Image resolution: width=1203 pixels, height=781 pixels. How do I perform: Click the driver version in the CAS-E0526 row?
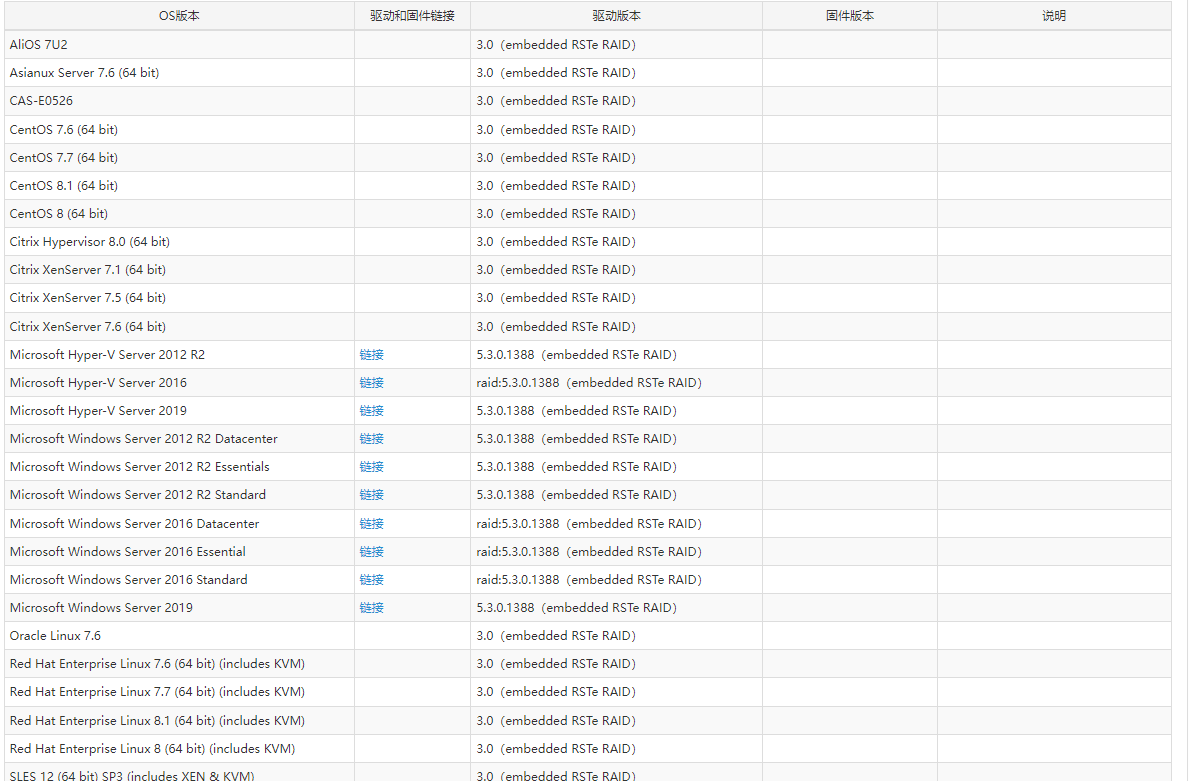pos(556,101)
